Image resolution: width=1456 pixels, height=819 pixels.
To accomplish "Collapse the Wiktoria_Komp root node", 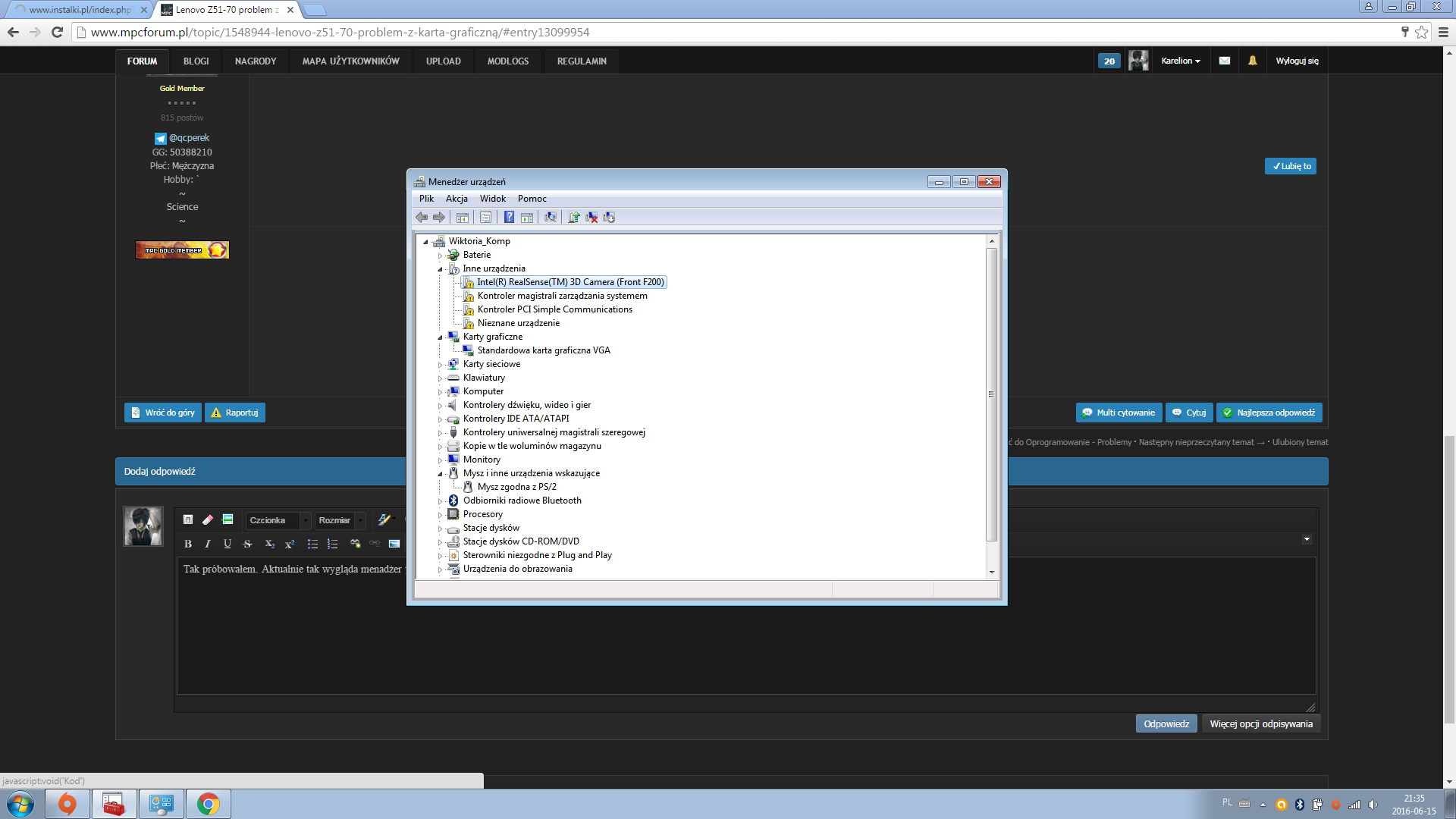I will pyautogui.click(x=425, y=242).
